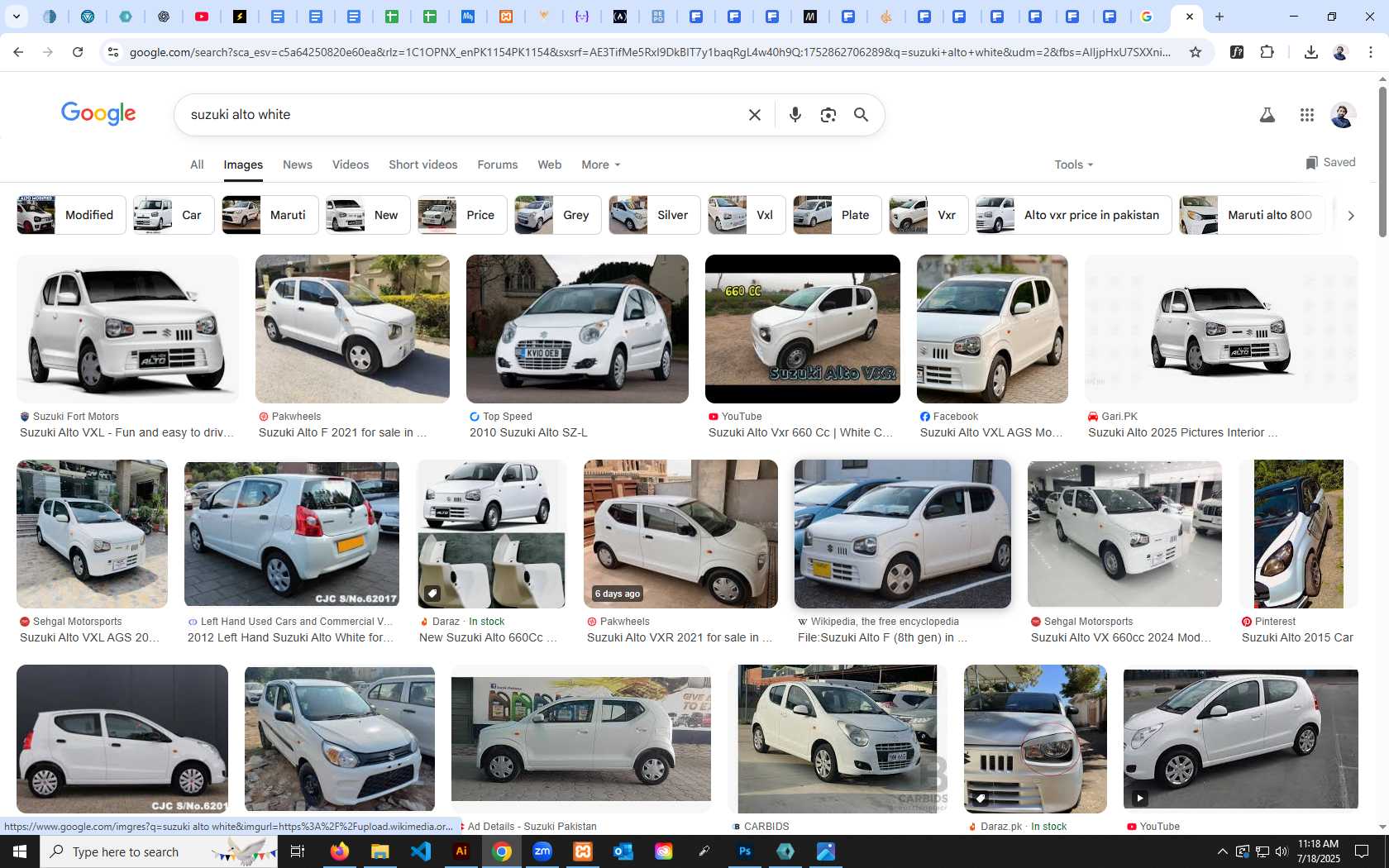Open File Explorer from the taskbar

point(379,851)
